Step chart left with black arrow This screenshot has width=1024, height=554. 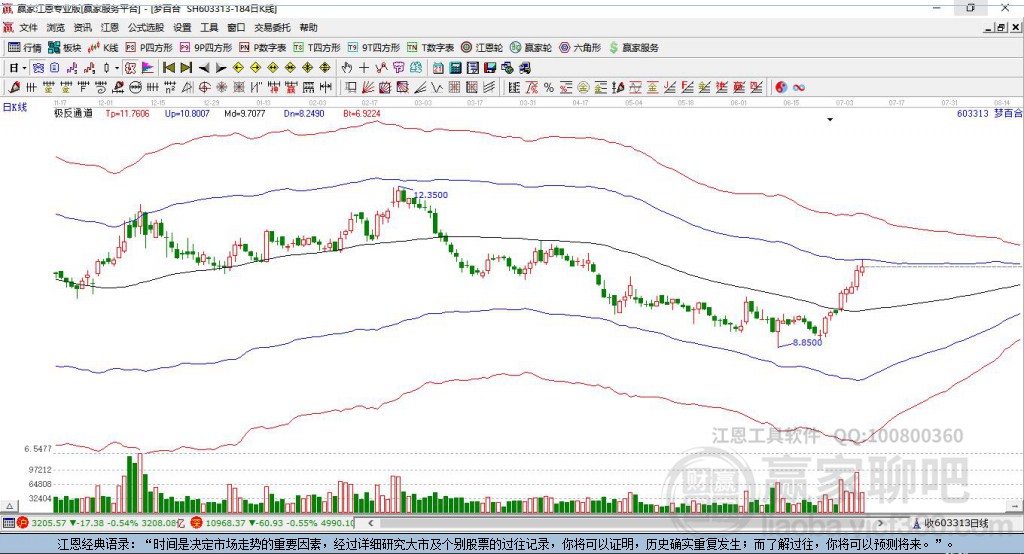coord(204,68)
